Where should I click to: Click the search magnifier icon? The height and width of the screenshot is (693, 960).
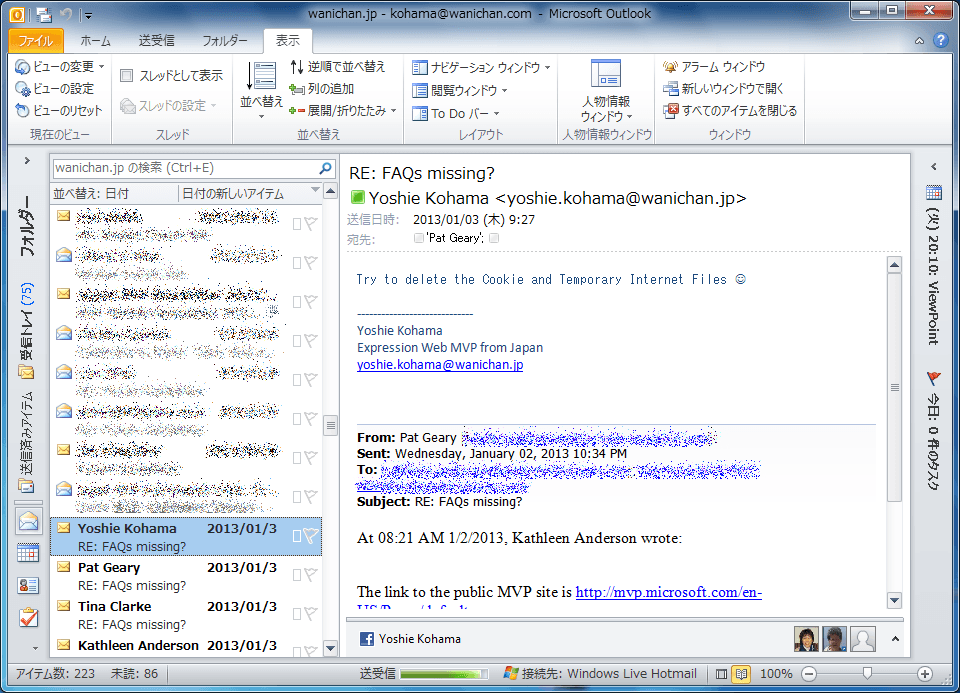click(x=326, y=168)
